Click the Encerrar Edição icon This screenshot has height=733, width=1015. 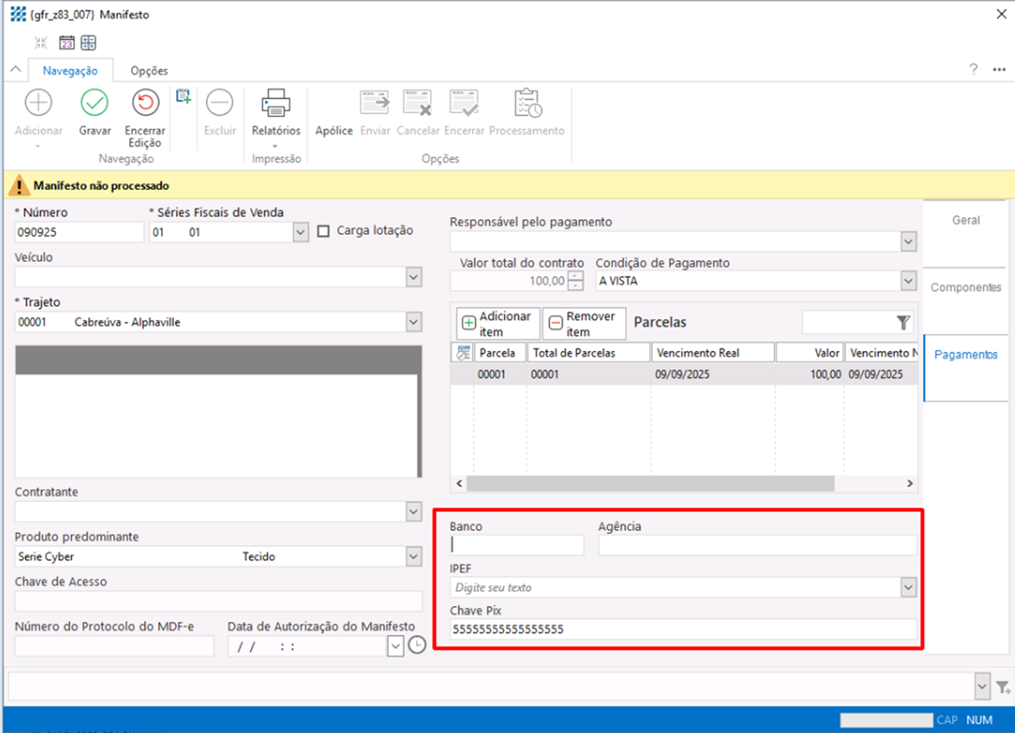pyautogui.click(x=145, y=103)
